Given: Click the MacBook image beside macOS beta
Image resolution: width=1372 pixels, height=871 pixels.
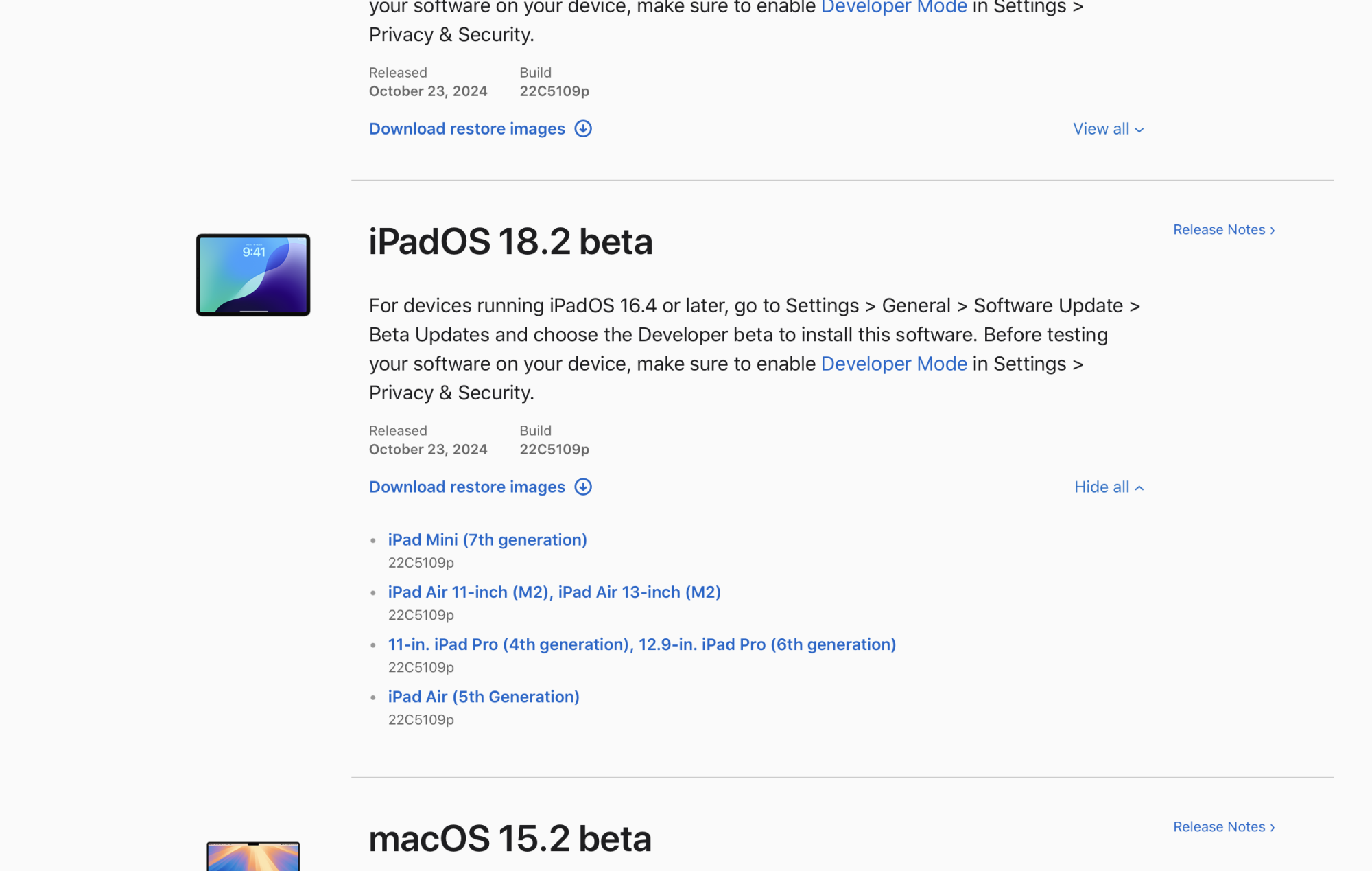Looking at the screenshot, I should pyautogui.click(x=253, y=855).
